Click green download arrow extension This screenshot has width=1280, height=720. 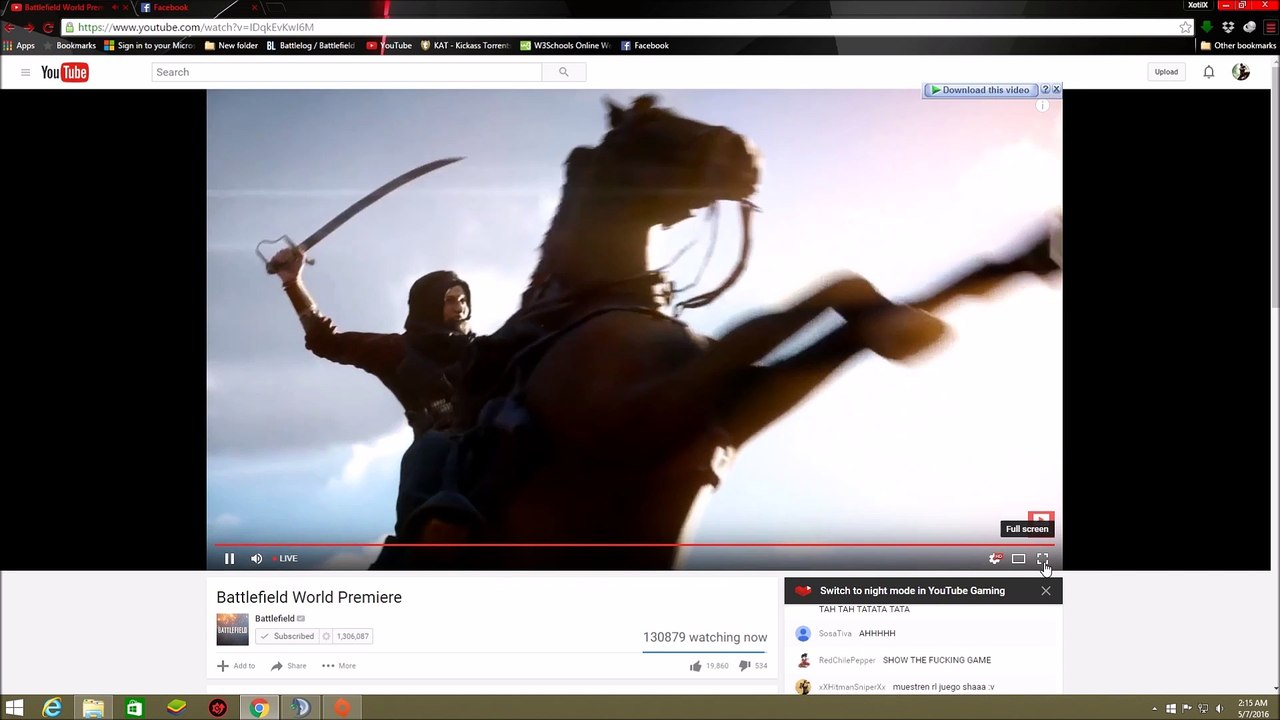pyautogui.click(x=1207, y=27)
